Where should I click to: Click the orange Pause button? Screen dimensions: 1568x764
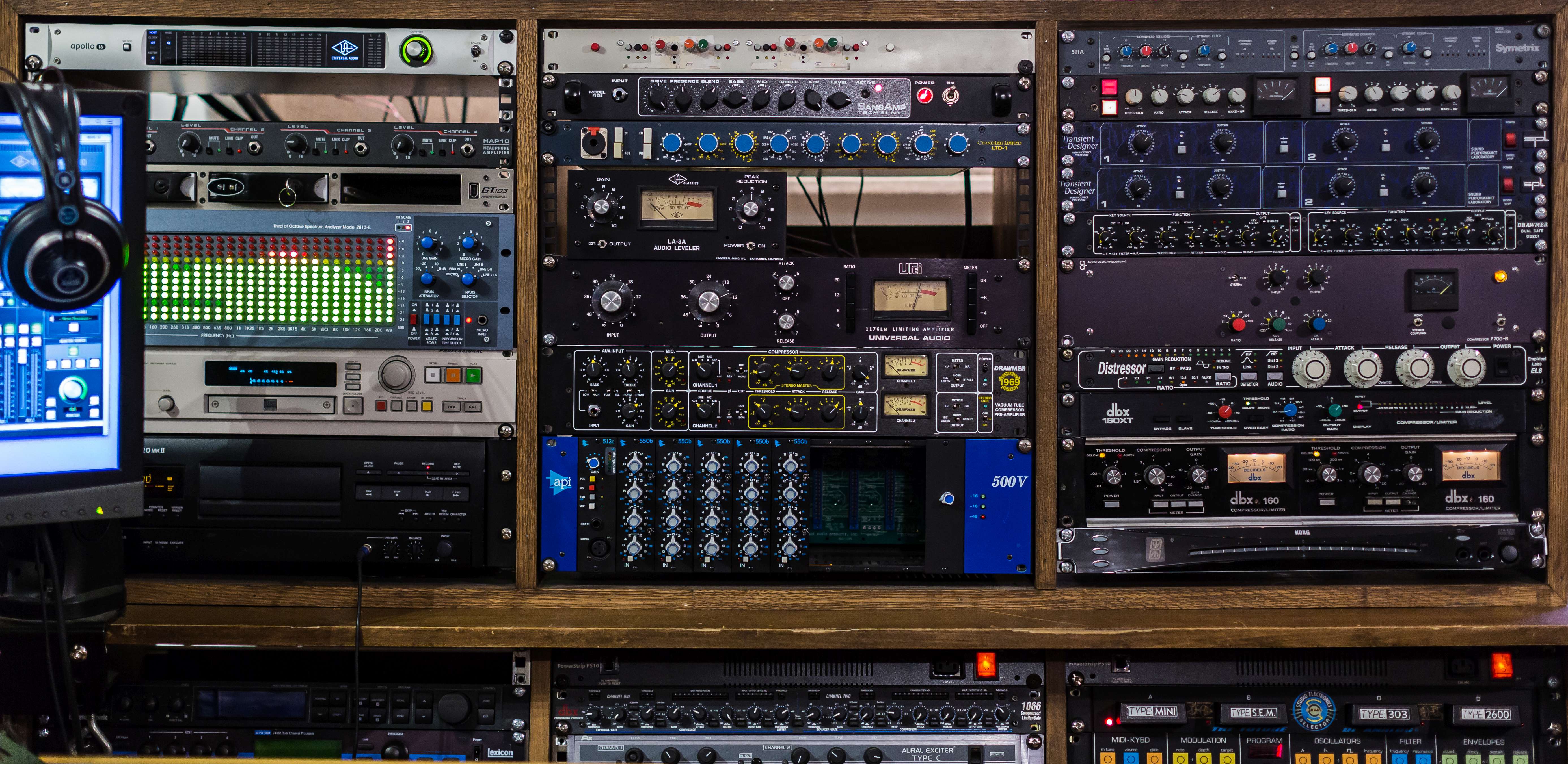click(x=453, y=375)
